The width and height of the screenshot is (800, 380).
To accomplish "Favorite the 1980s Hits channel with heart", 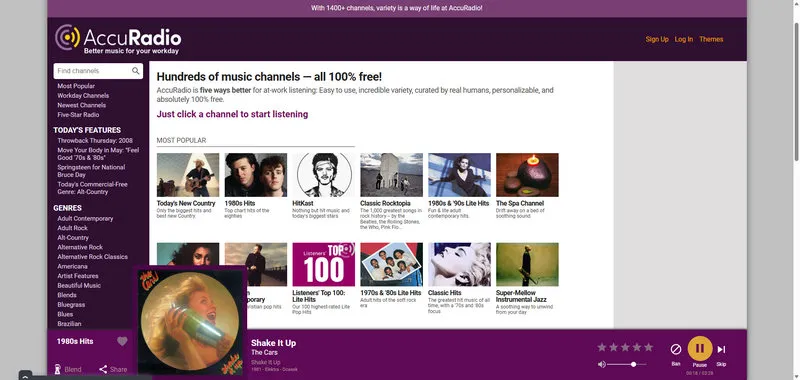I will click(122, 341).
